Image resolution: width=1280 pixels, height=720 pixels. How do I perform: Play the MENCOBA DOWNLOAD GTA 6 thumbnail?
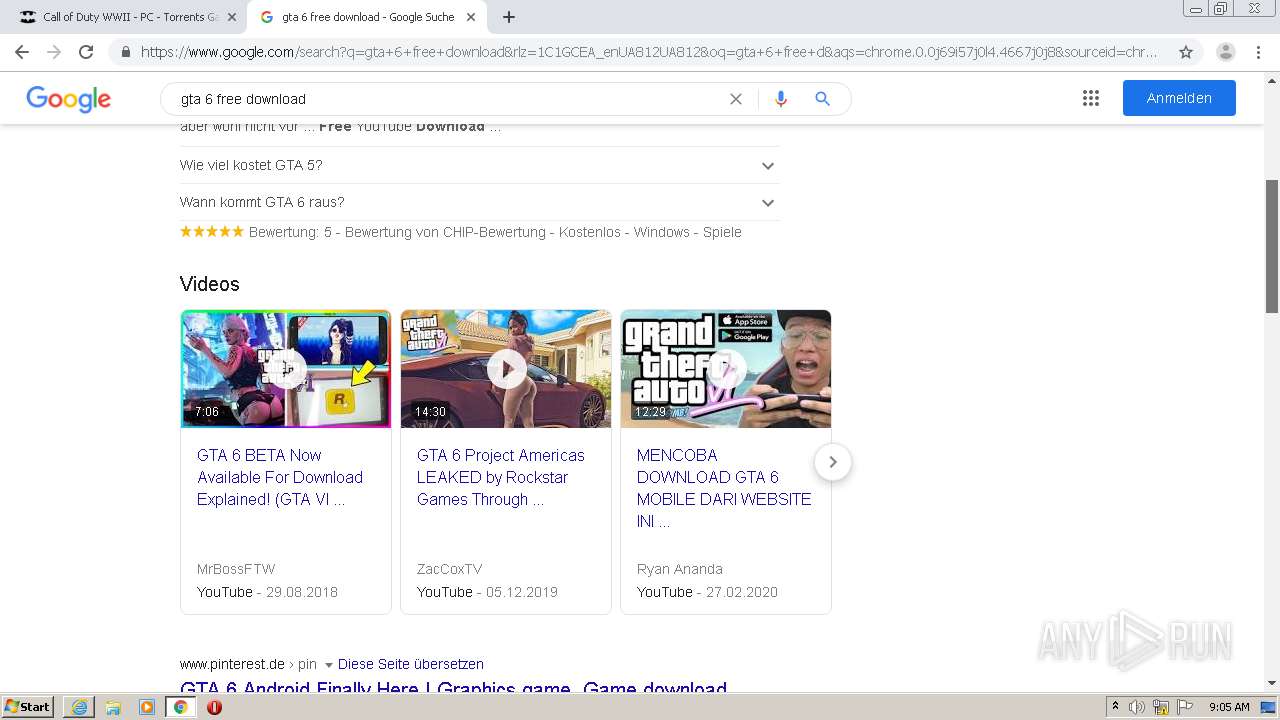(726, 369)
